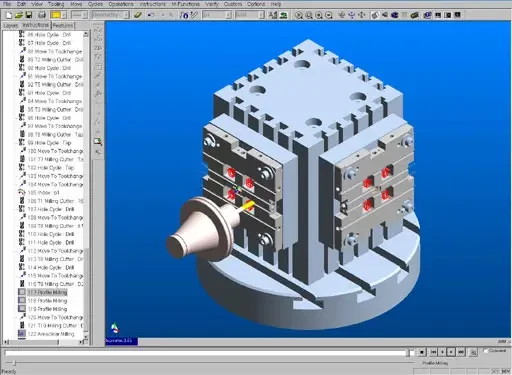
Task: Click the Undo arrow icon
Action: point(151,15)
